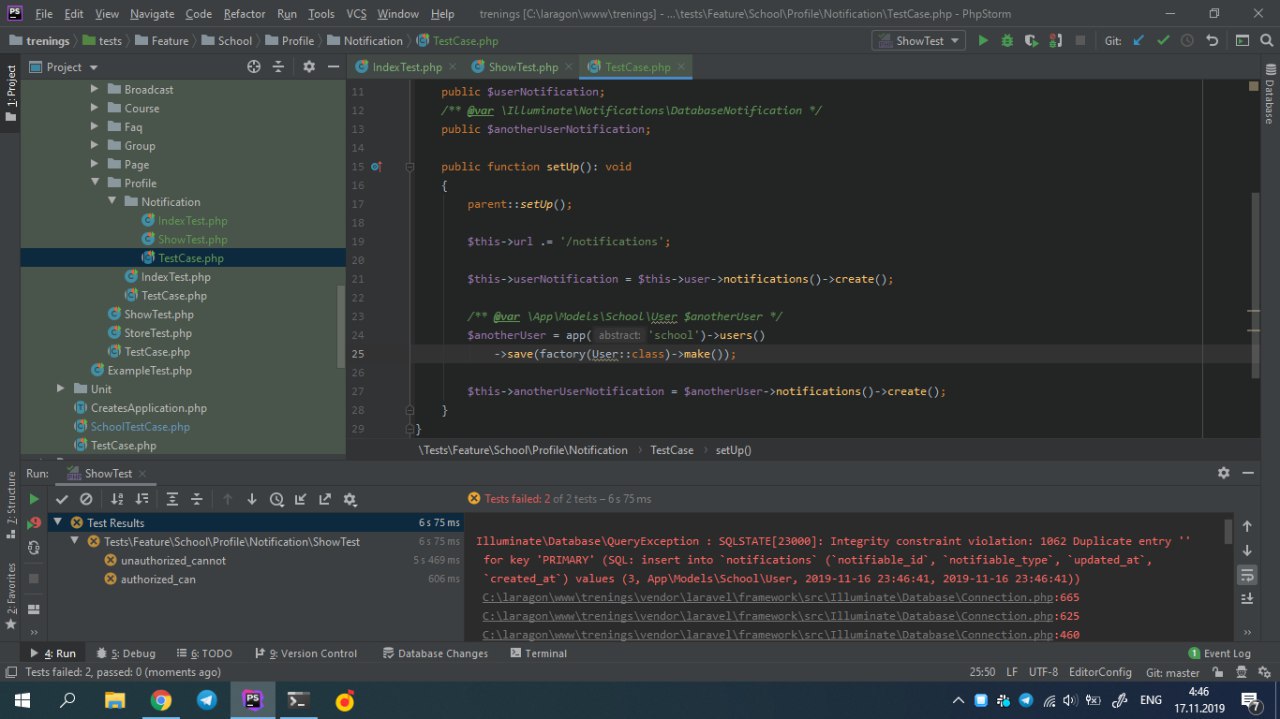Open the Refactor menu
This screenshot has width=1280, height=719.
(244, 14)
